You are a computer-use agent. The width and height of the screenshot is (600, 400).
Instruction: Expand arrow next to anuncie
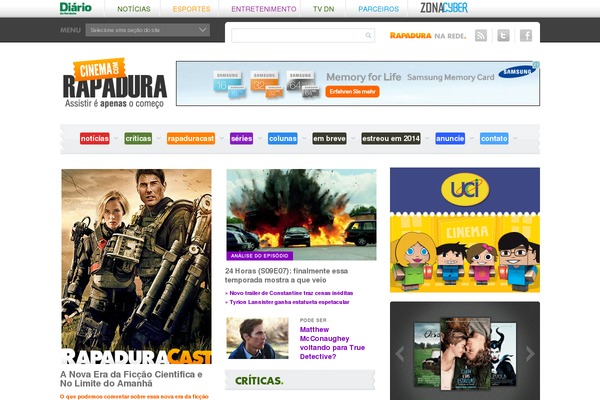tap(471, 138)
